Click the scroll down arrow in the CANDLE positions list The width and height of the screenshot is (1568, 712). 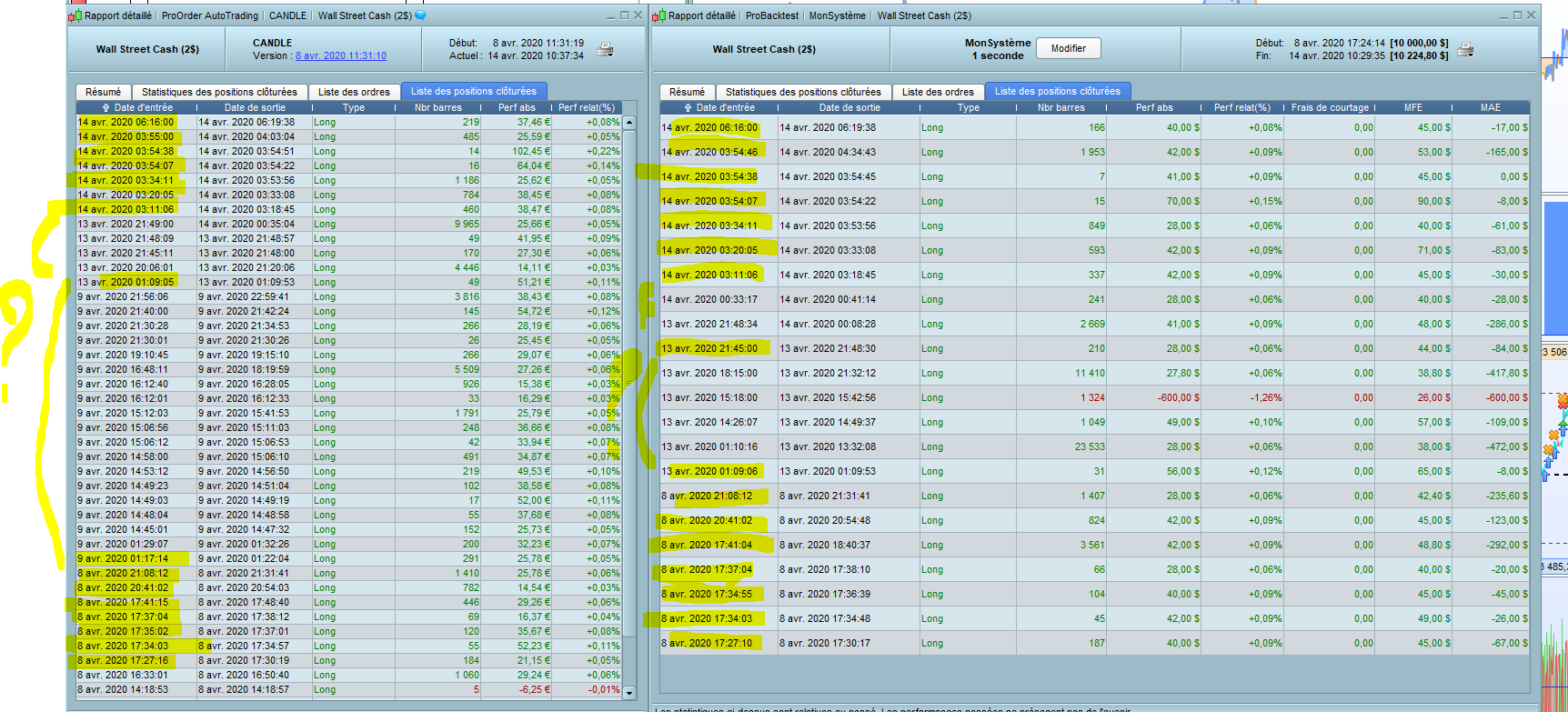pyautogui.click(x=628, y=692)
